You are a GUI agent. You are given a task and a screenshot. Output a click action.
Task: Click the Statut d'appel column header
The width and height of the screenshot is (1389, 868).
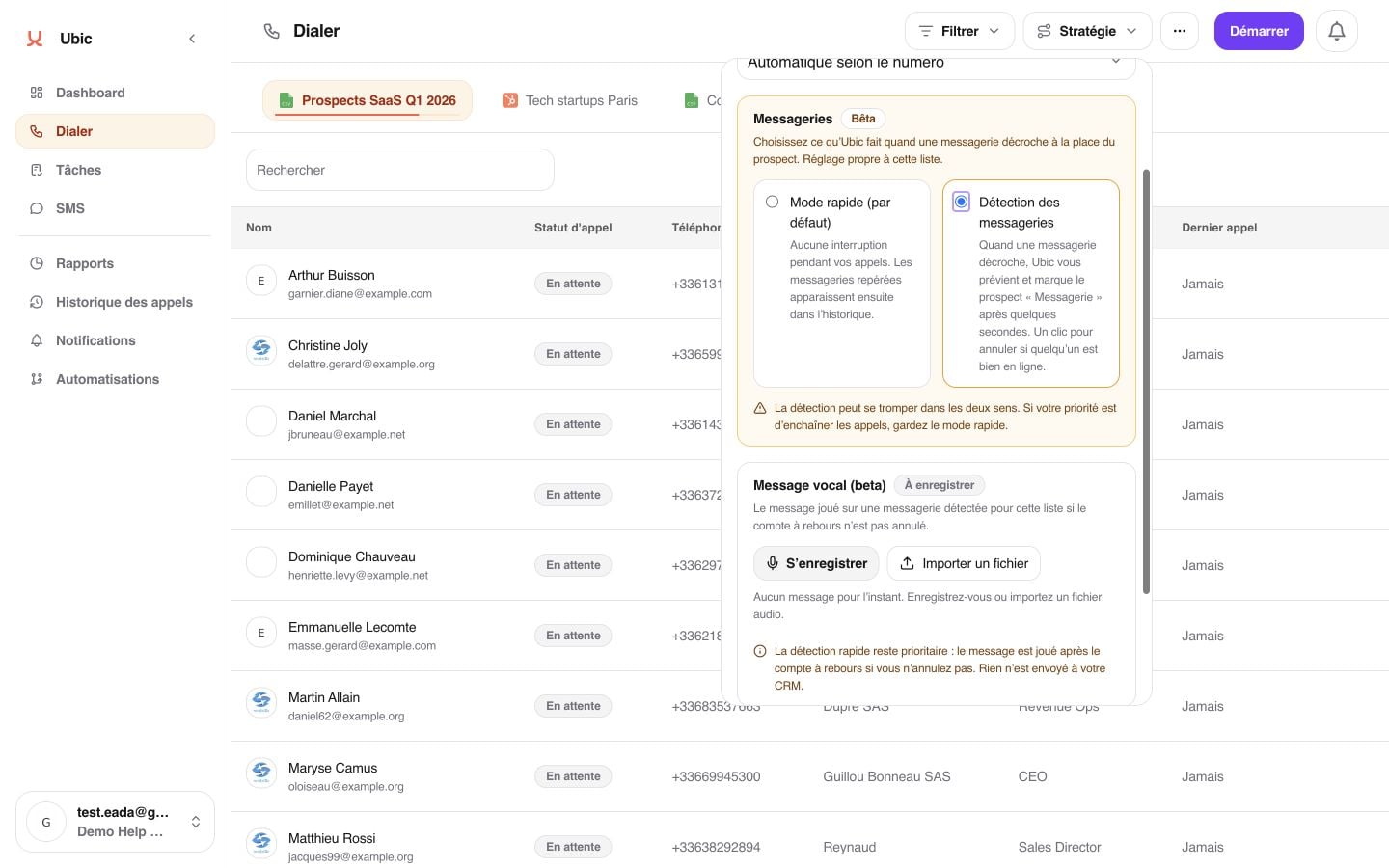pos(573,228)
